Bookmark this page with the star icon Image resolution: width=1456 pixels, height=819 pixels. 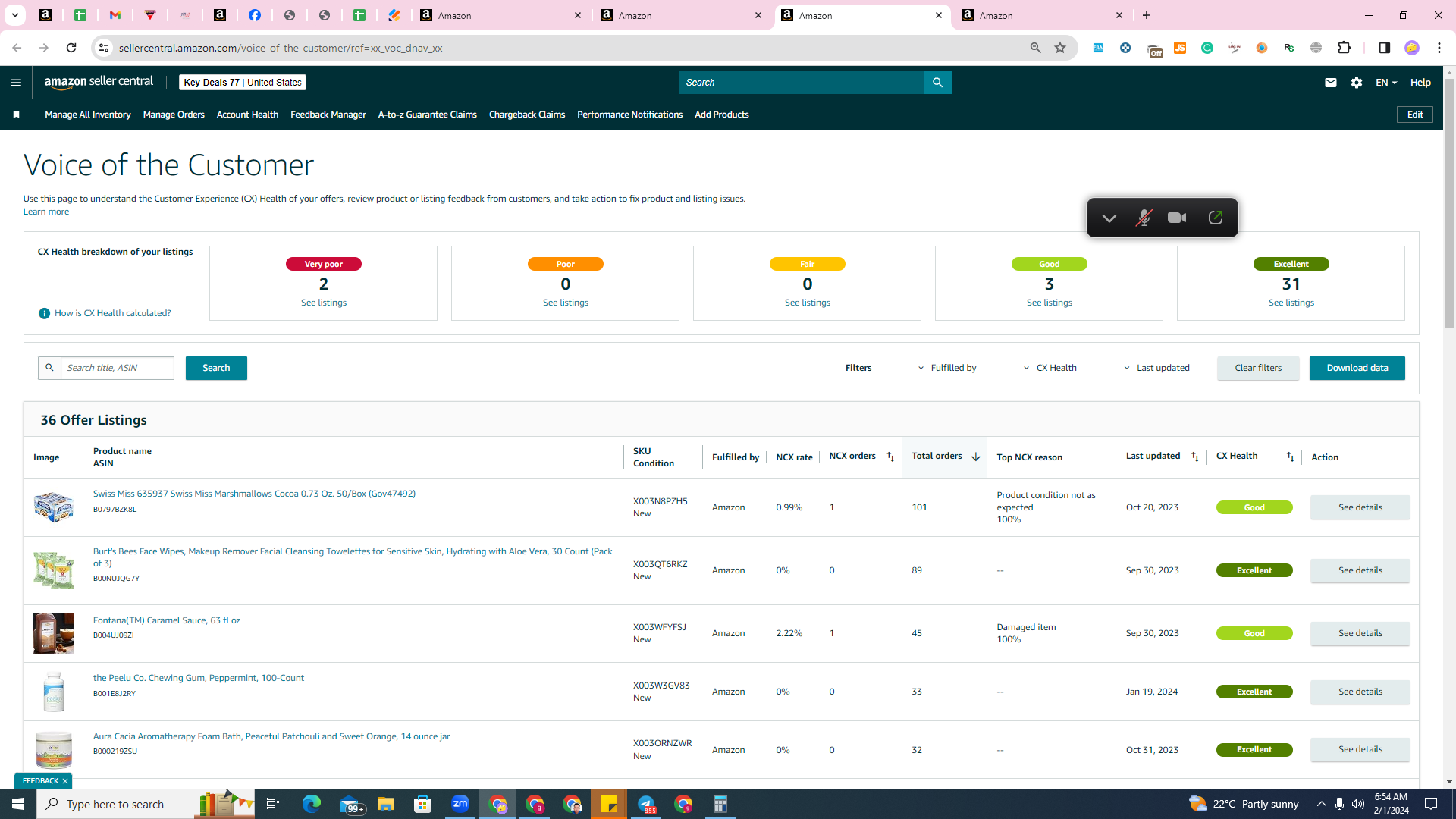coord(1060,48)
